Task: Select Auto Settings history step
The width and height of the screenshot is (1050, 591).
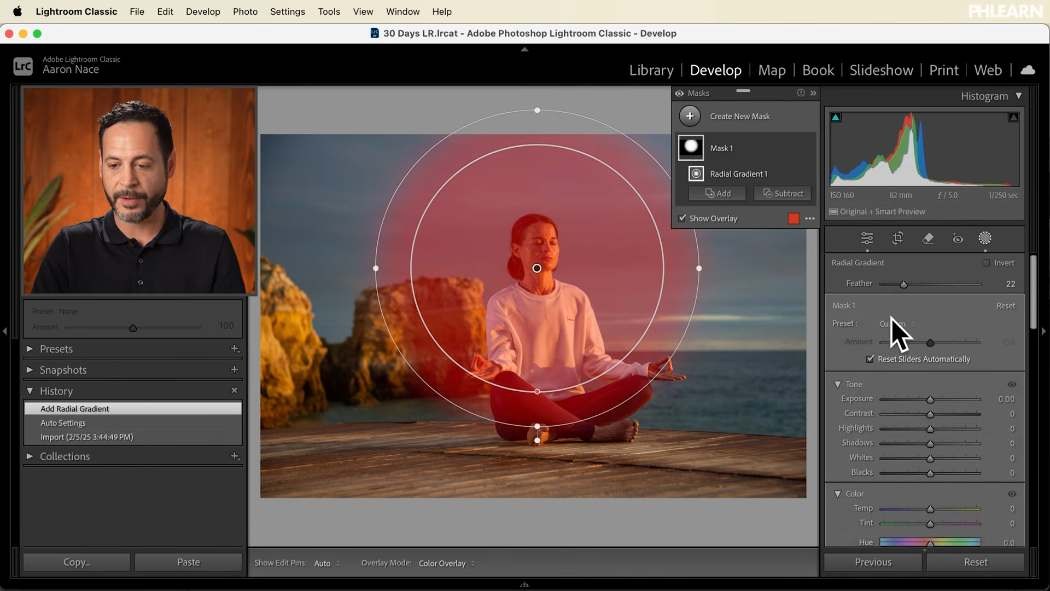Action: 133,423
